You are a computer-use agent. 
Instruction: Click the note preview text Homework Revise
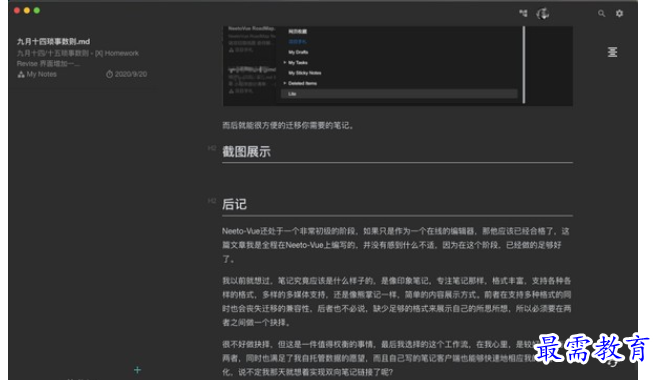point(78,58)
